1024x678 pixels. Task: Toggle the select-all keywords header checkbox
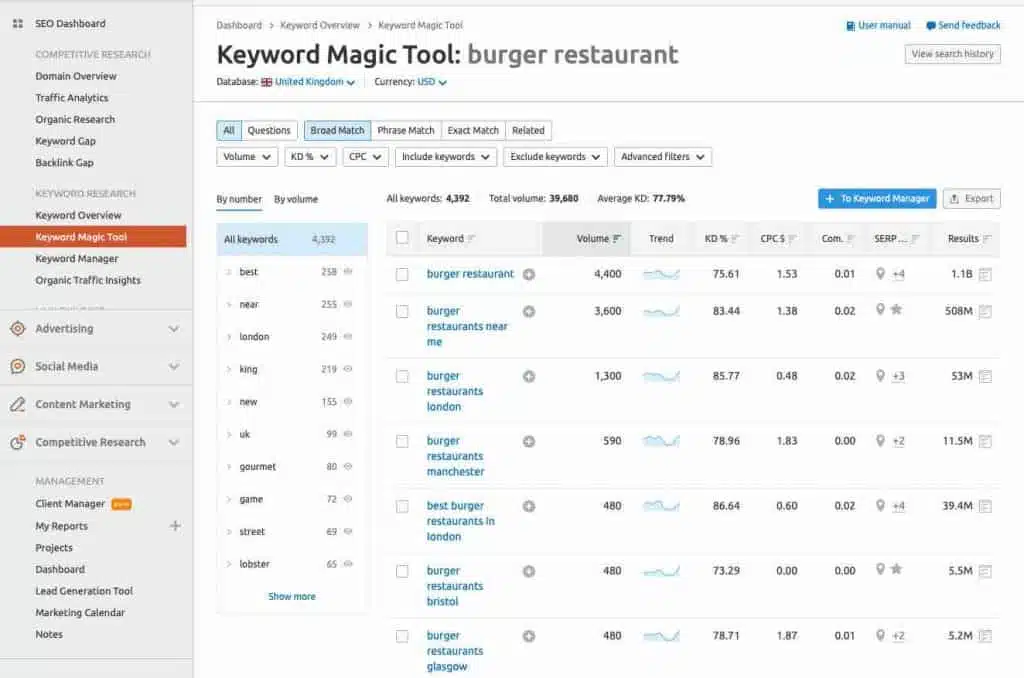click(x=402, y=238)
